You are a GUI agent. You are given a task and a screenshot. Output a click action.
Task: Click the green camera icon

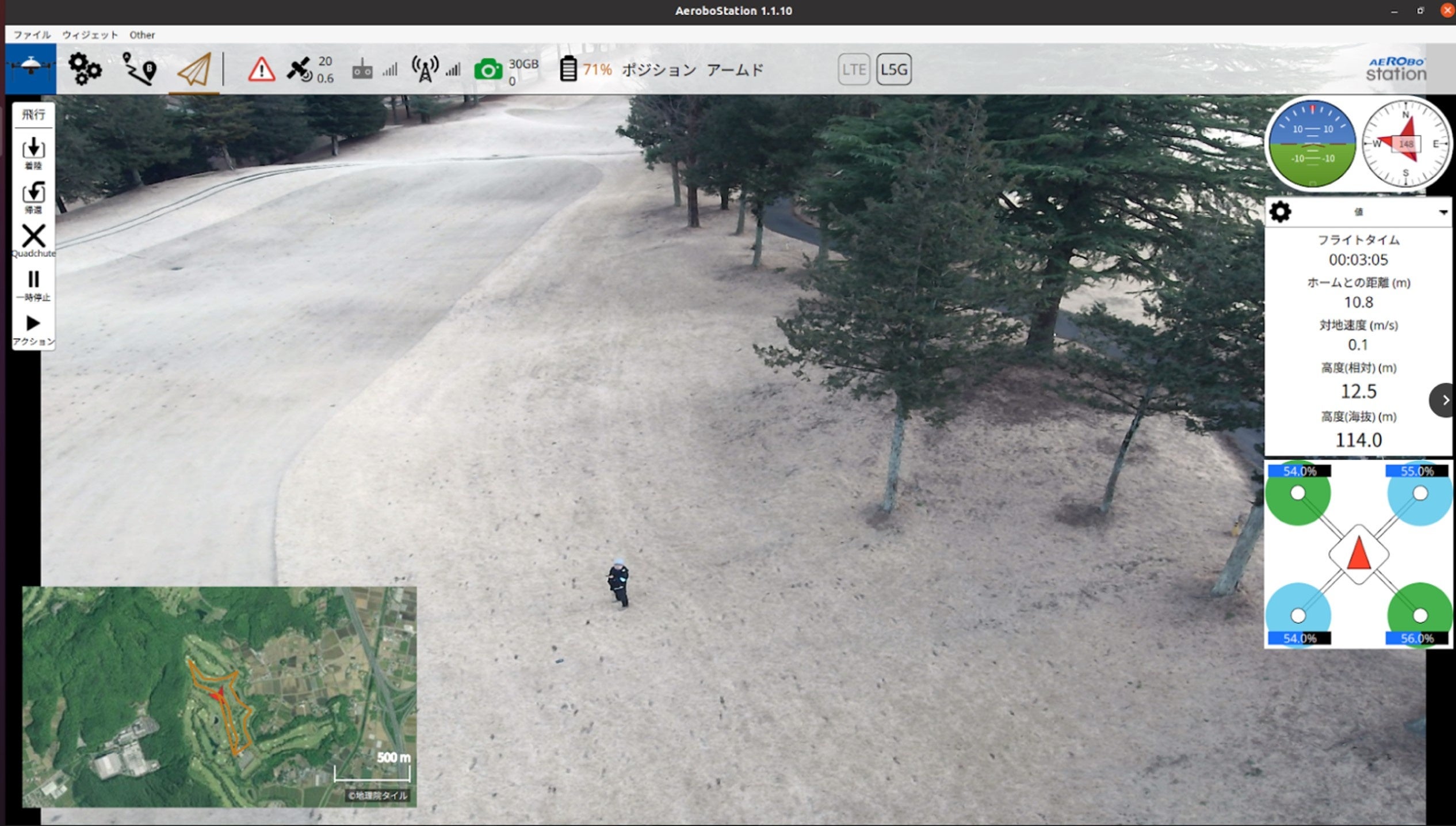click(488, 70)
